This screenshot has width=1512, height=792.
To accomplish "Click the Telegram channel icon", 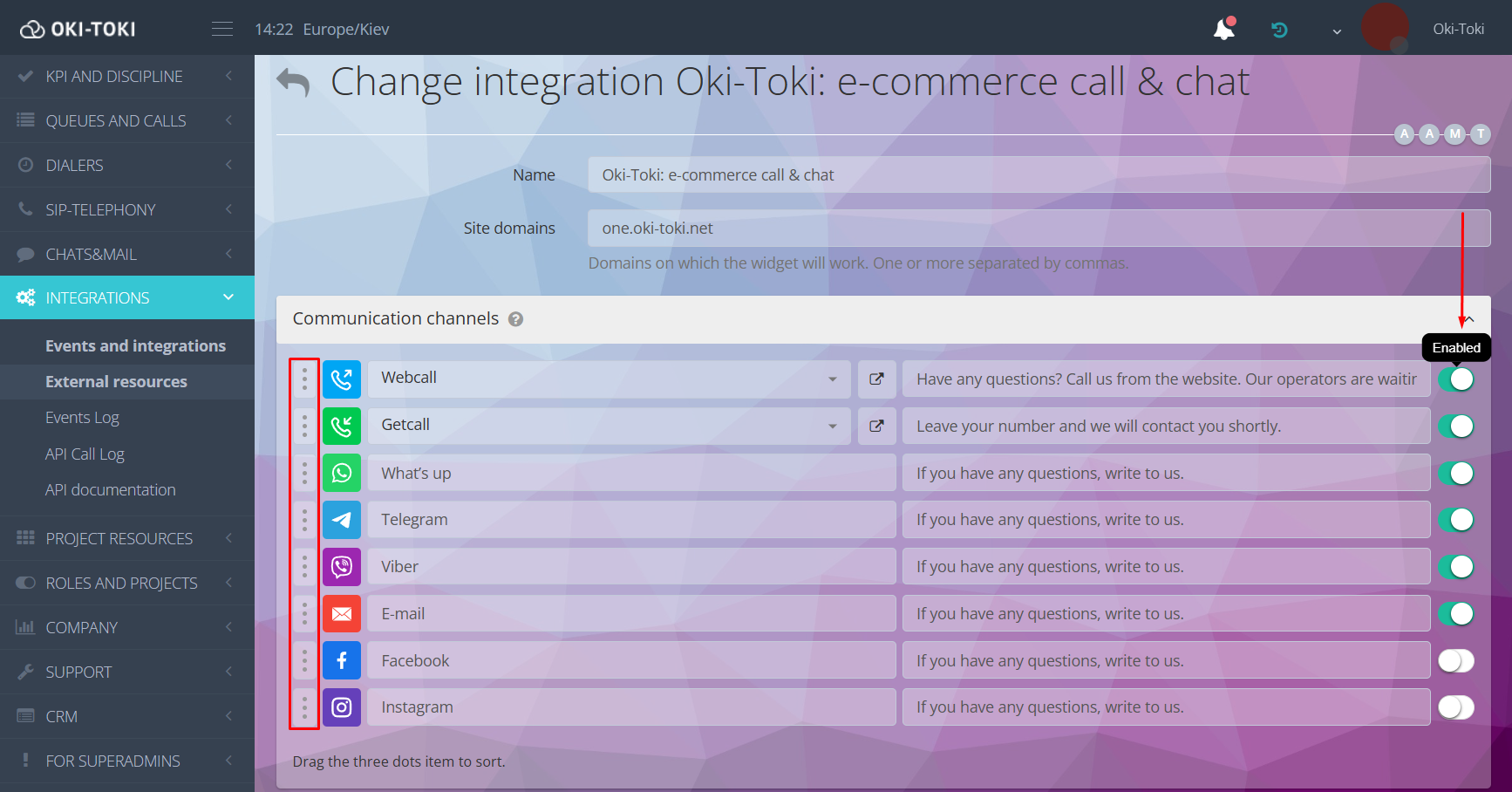I will (x=342, y=520).
